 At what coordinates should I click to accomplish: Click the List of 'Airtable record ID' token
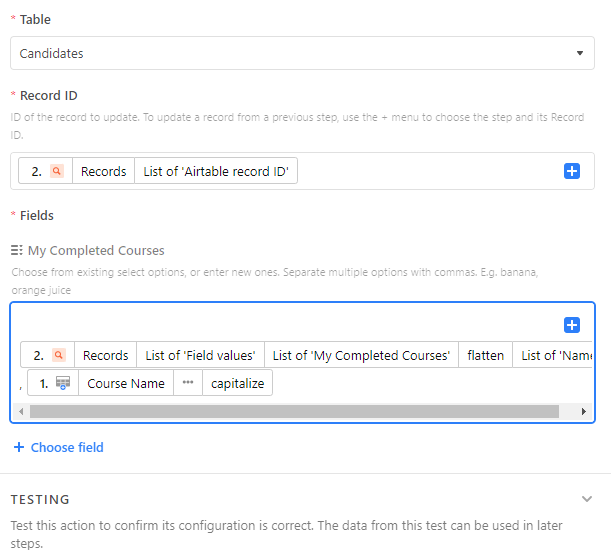(216, 171)
